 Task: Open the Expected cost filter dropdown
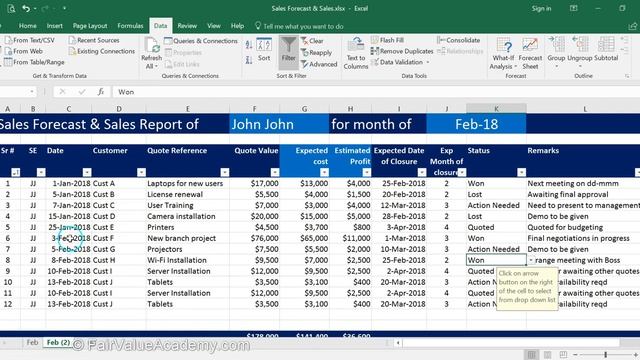click(324, 172)
